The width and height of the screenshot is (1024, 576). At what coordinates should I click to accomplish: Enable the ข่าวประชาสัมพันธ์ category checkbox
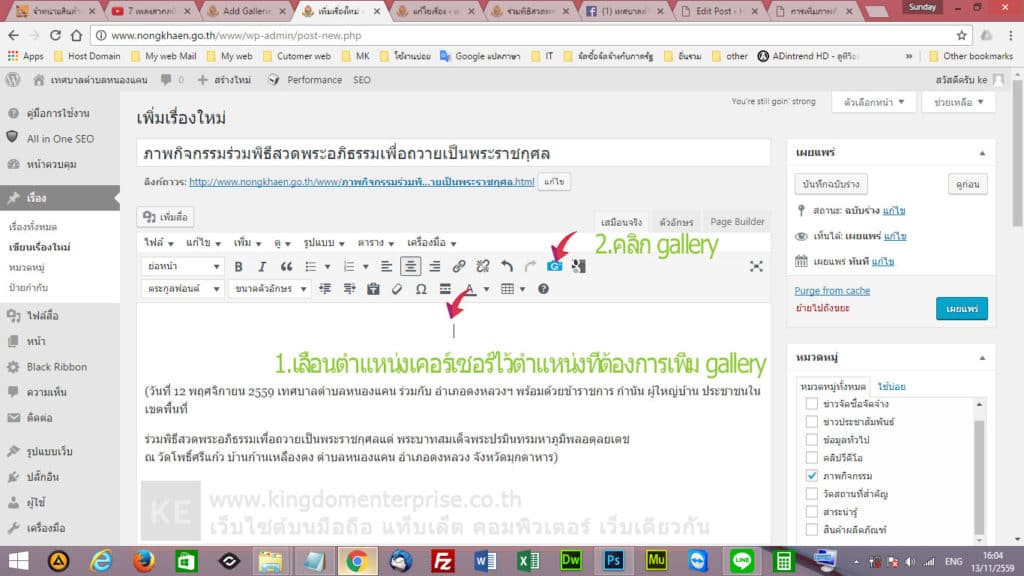811,420
